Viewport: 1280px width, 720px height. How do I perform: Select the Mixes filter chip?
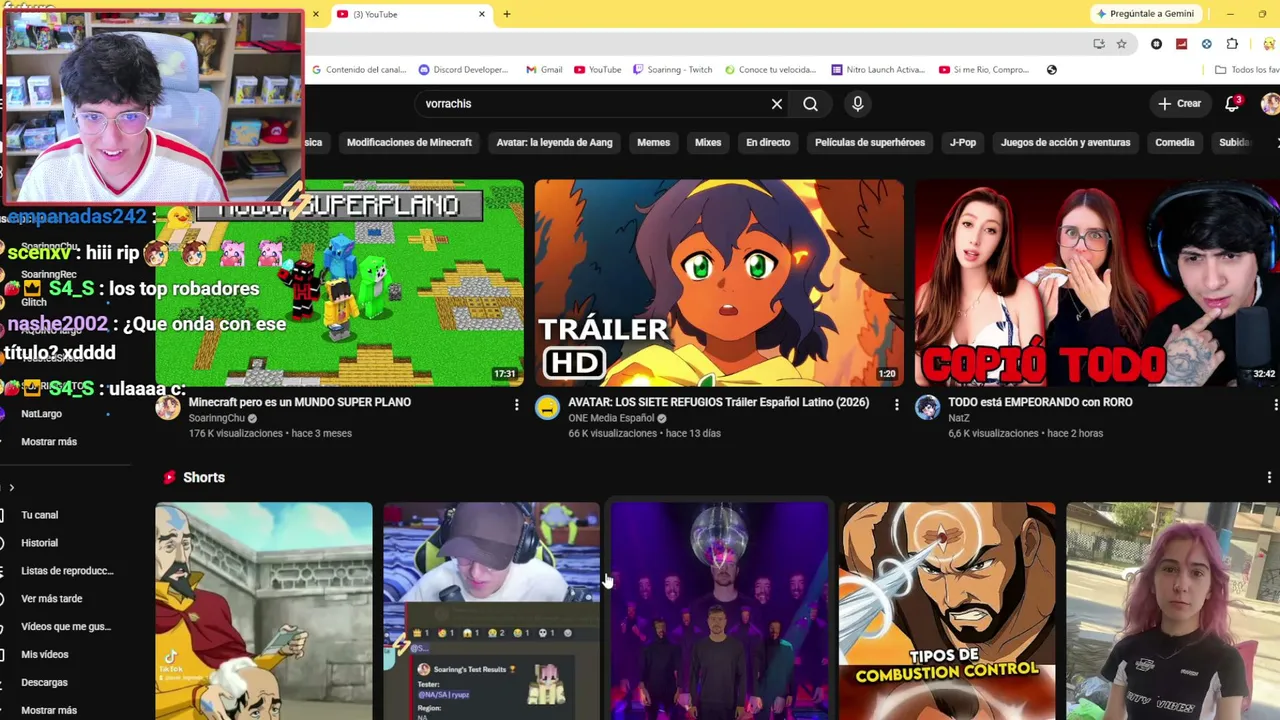[708, 143]
